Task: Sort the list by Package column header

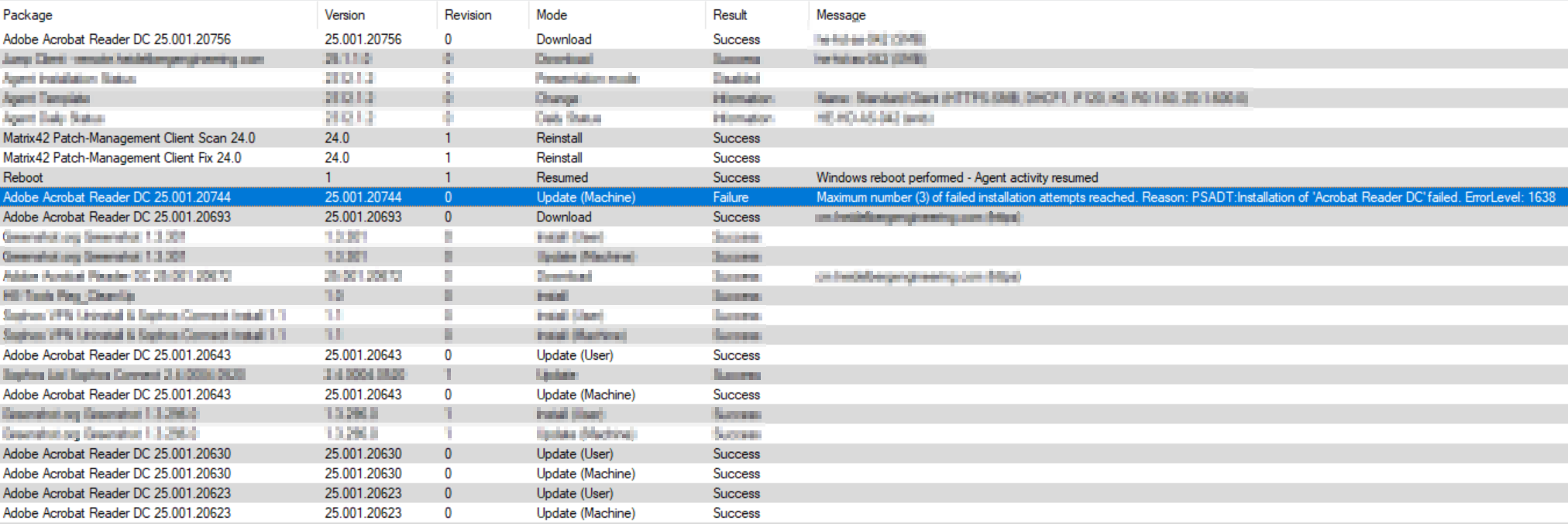Action: point(28,15)
